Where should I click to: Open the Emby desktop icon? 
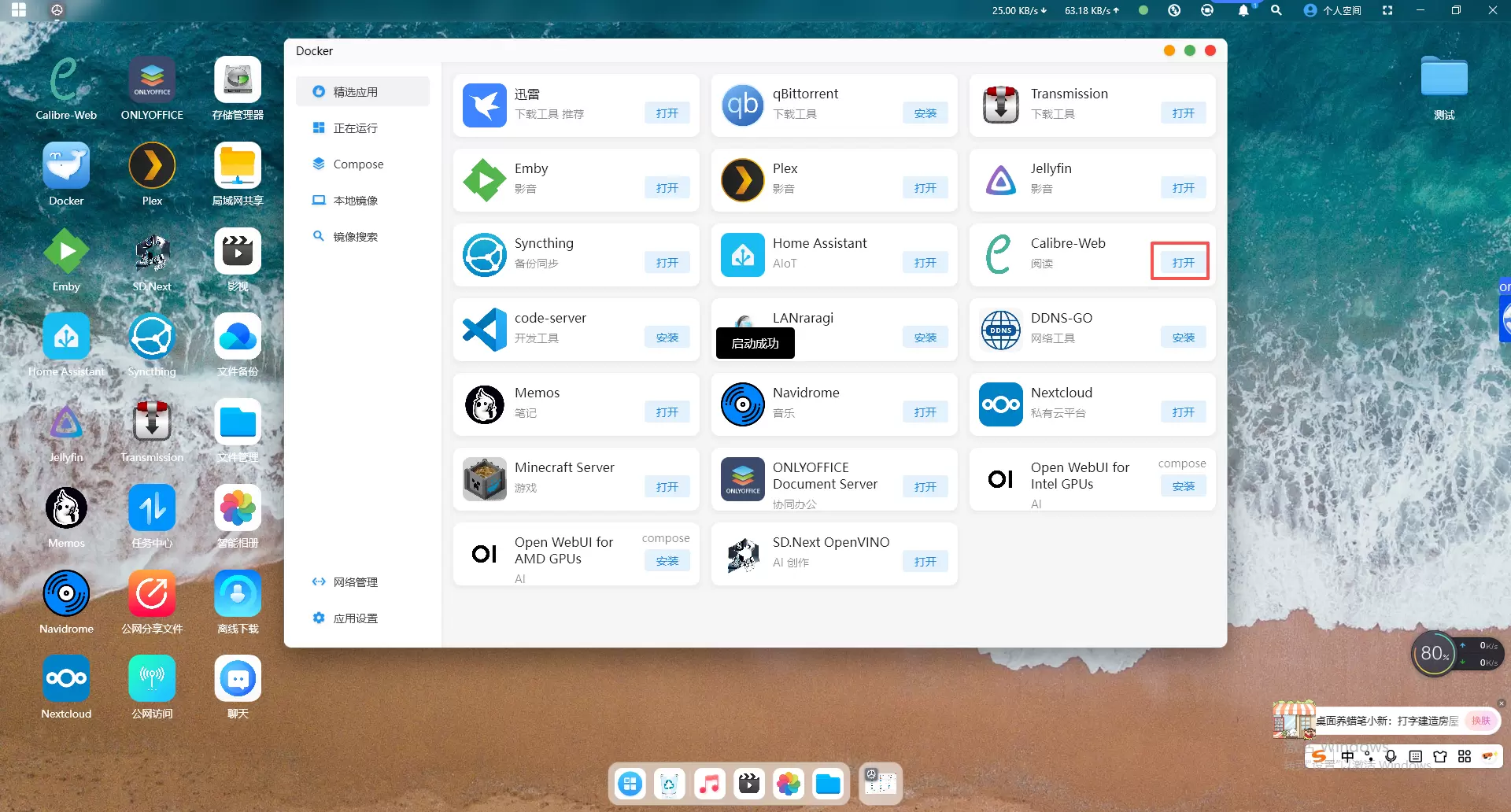[66, 253]
